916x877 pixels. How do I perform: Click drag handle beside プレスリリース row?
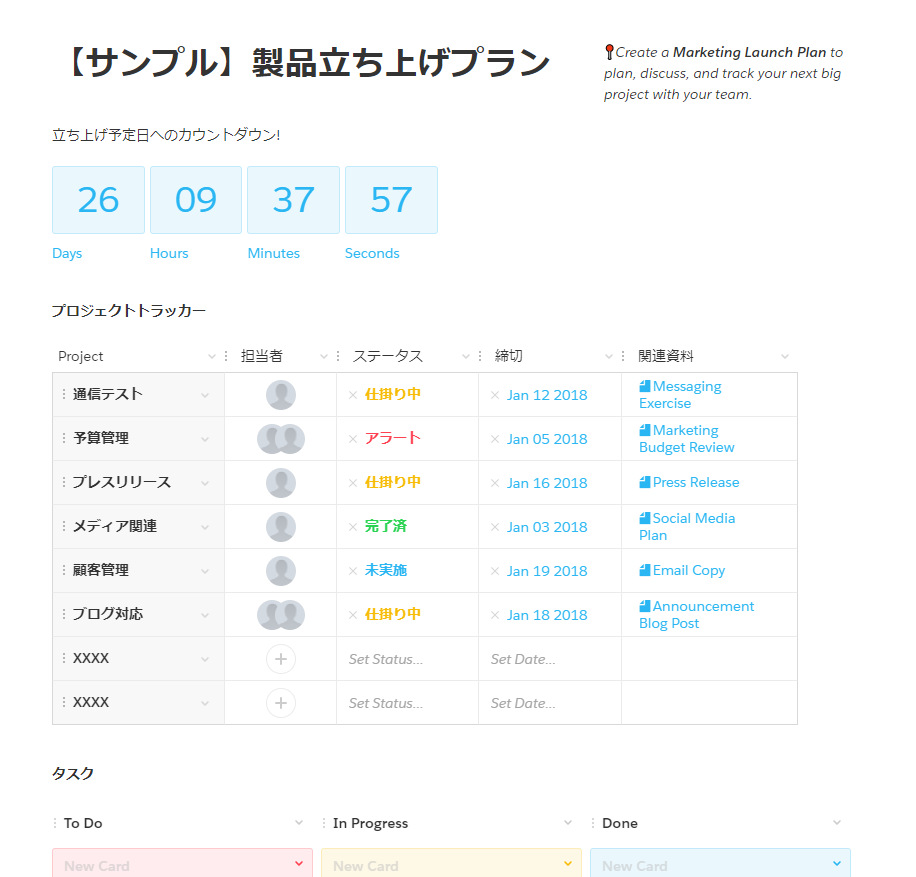(x=64, y=482)
